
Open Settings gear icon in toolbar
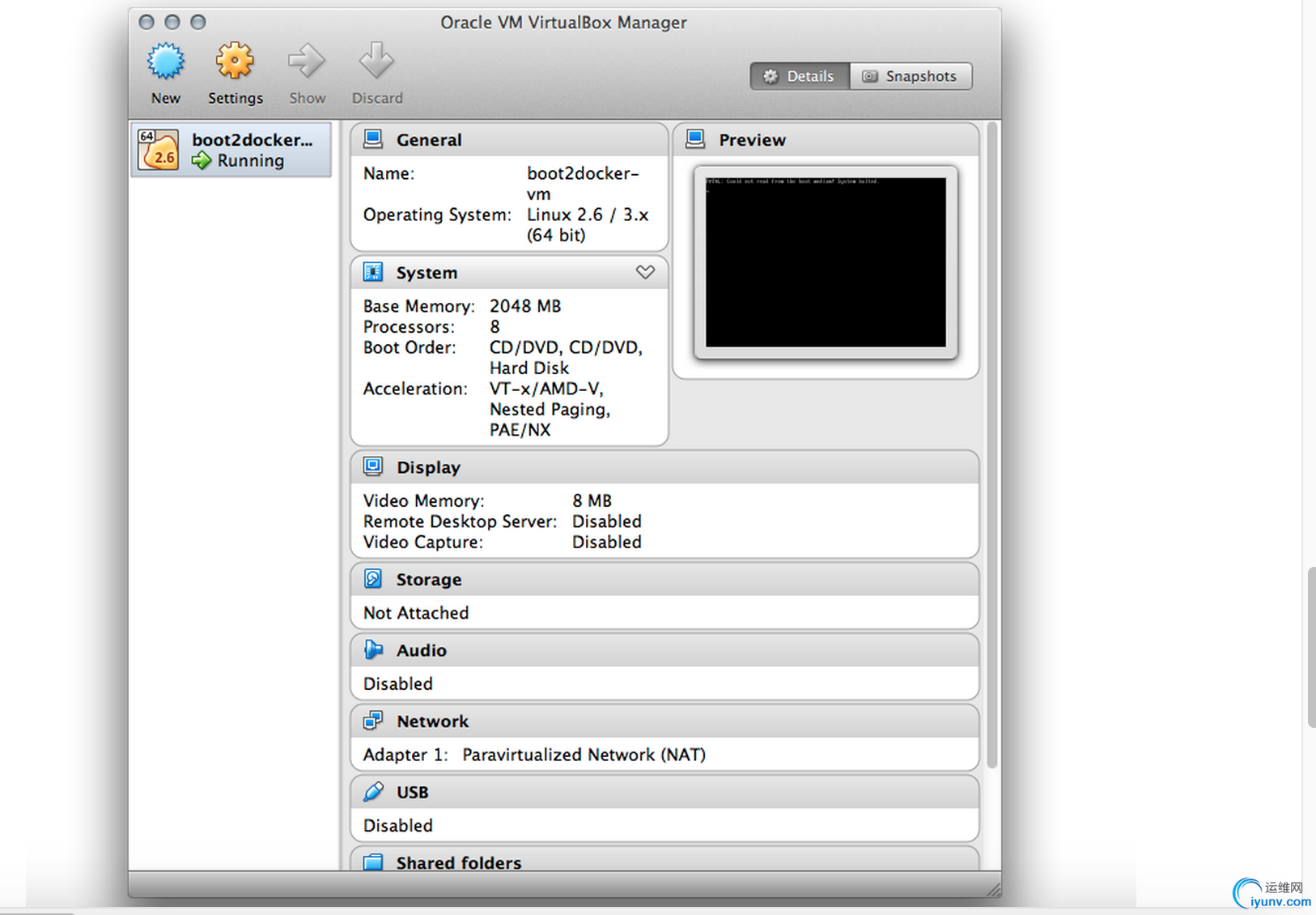coord(235,62)
